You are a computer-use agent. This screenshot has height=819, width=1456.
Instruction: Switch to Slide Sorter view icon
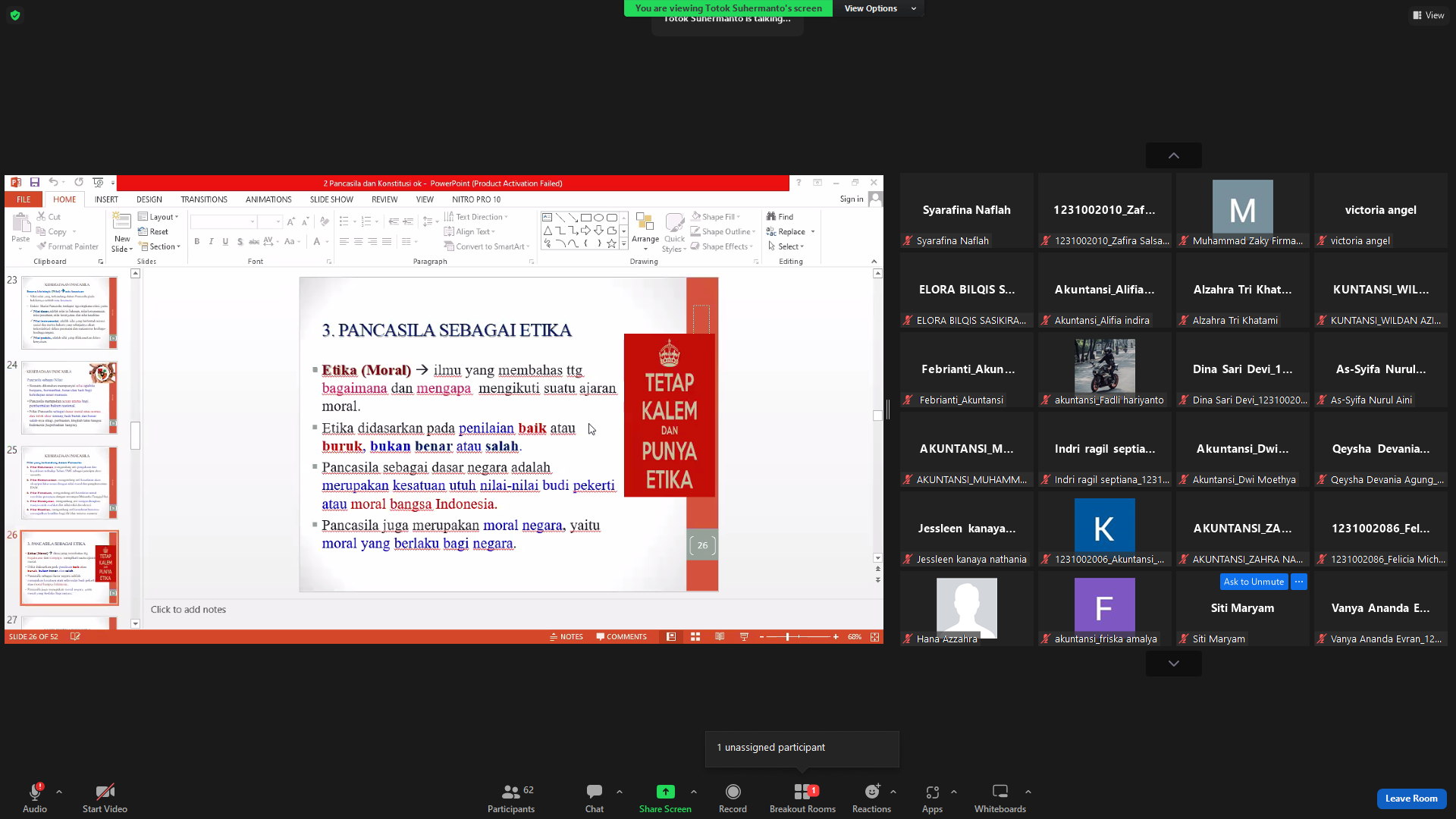pos(695,637)
